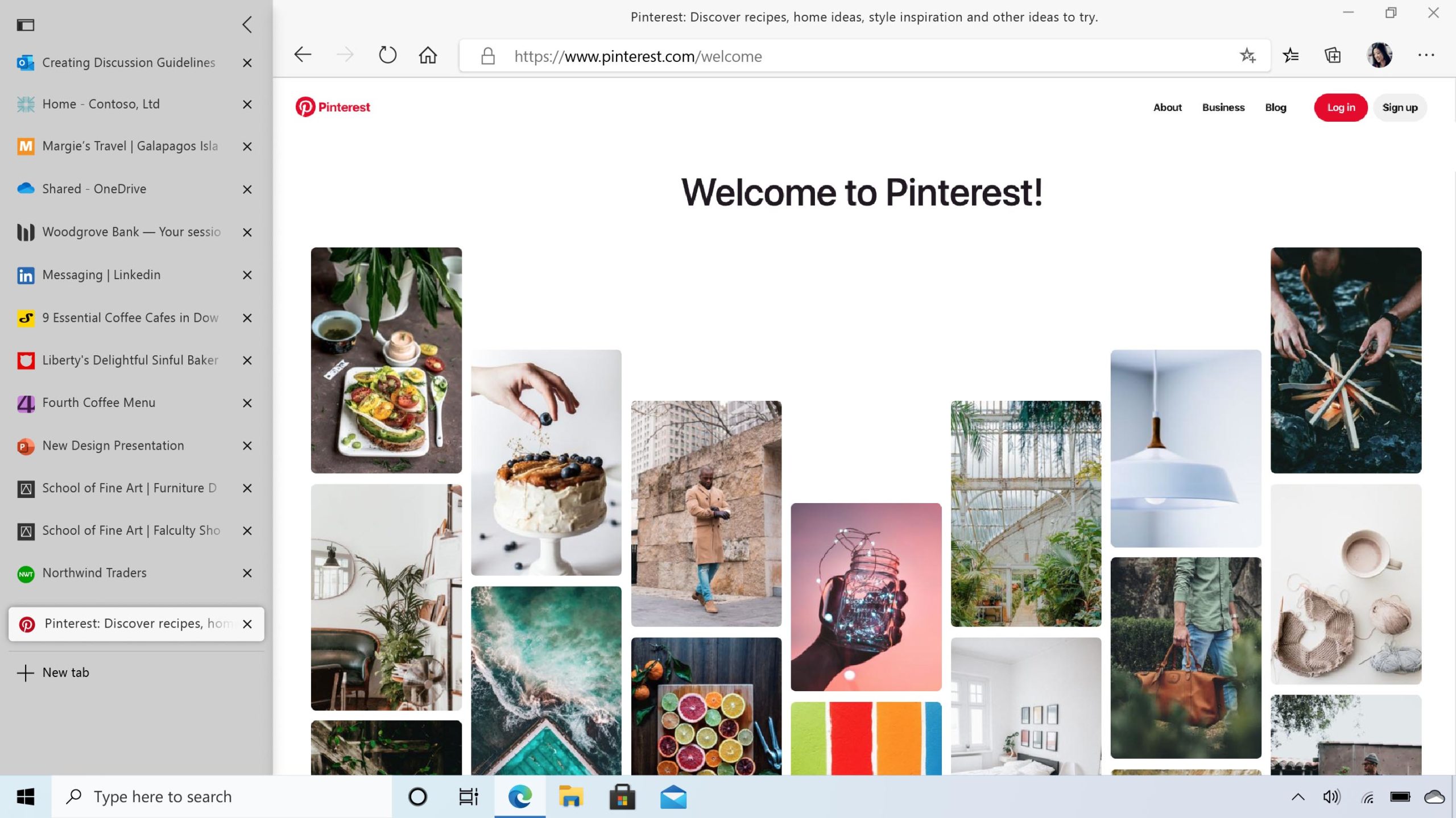
Task: Click the lock/security icon in address bar
Action: (x=488, y=56)
